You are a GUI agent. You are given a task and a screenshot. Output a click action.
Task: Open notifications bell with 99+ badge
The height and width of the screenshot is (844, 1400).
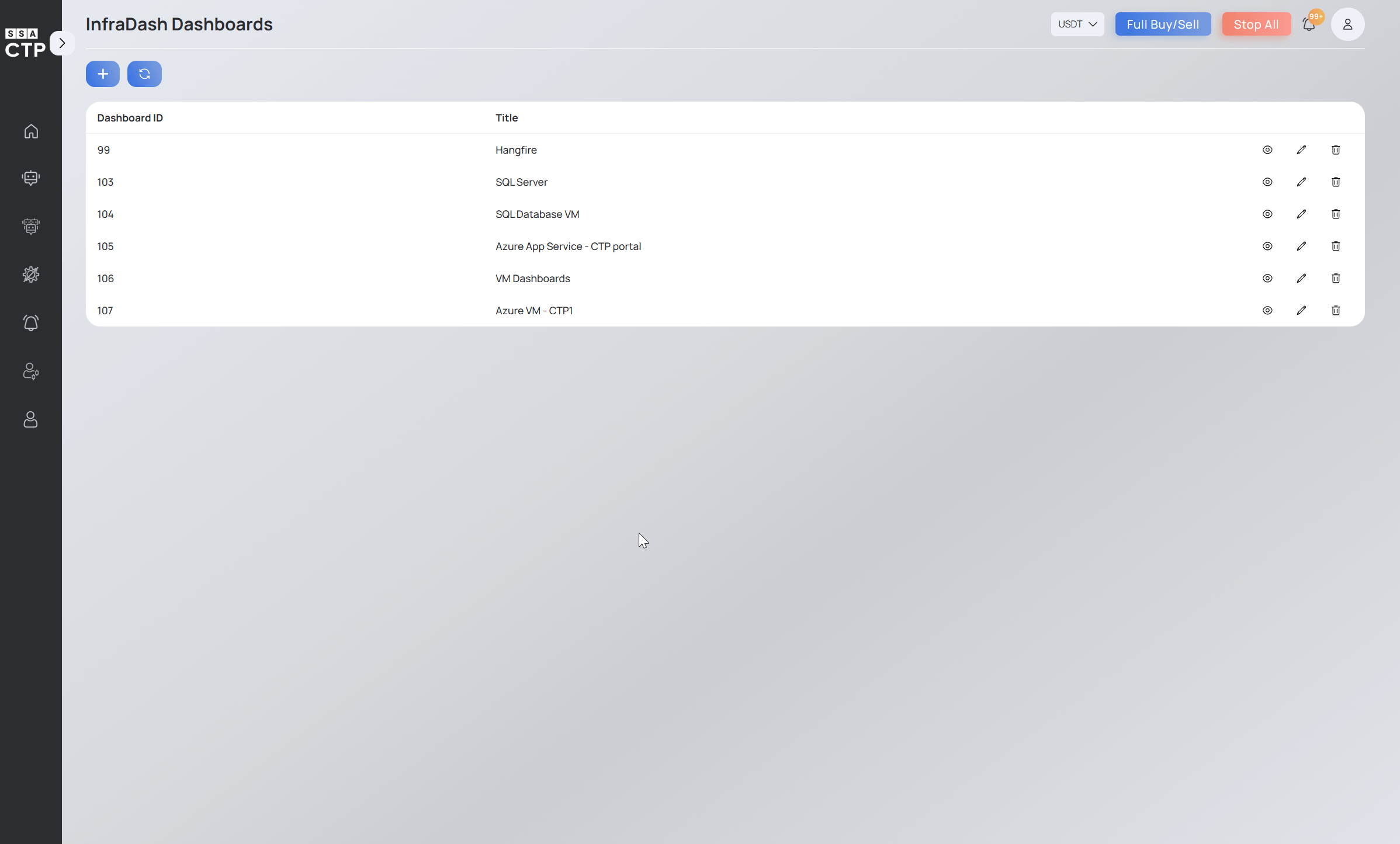1309,24
